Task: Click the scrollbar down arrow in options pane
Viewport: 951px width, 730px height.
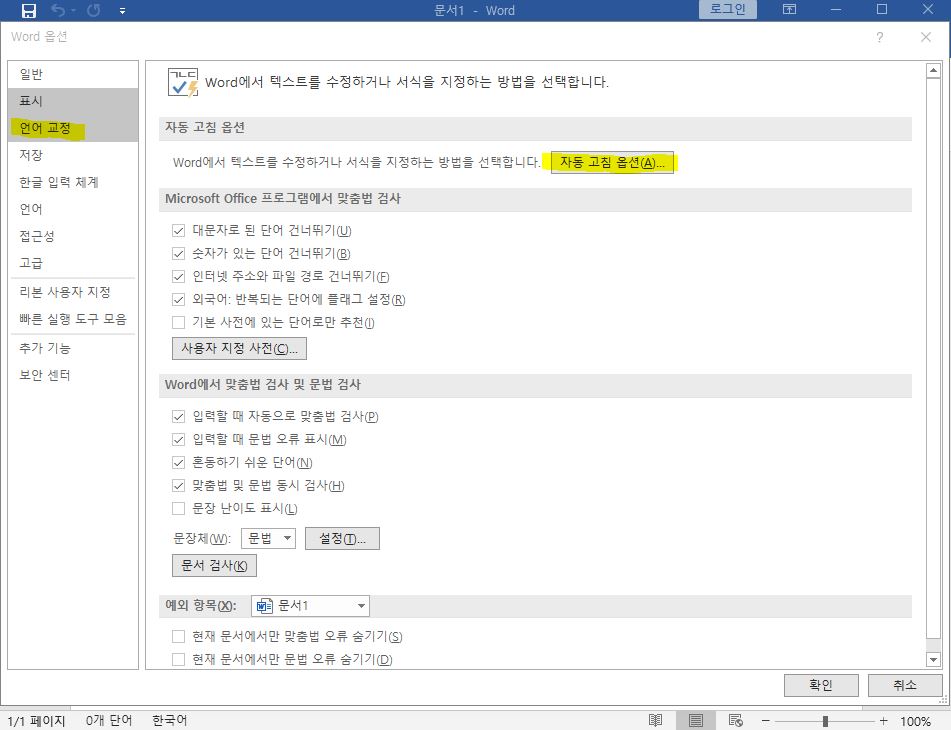Action: [933, 659]
